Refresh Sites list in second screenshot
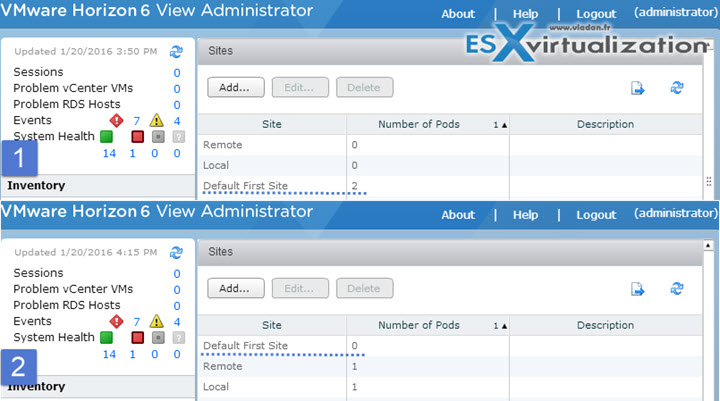The height and width of the screenshot is (401, 720). point(677,288)
